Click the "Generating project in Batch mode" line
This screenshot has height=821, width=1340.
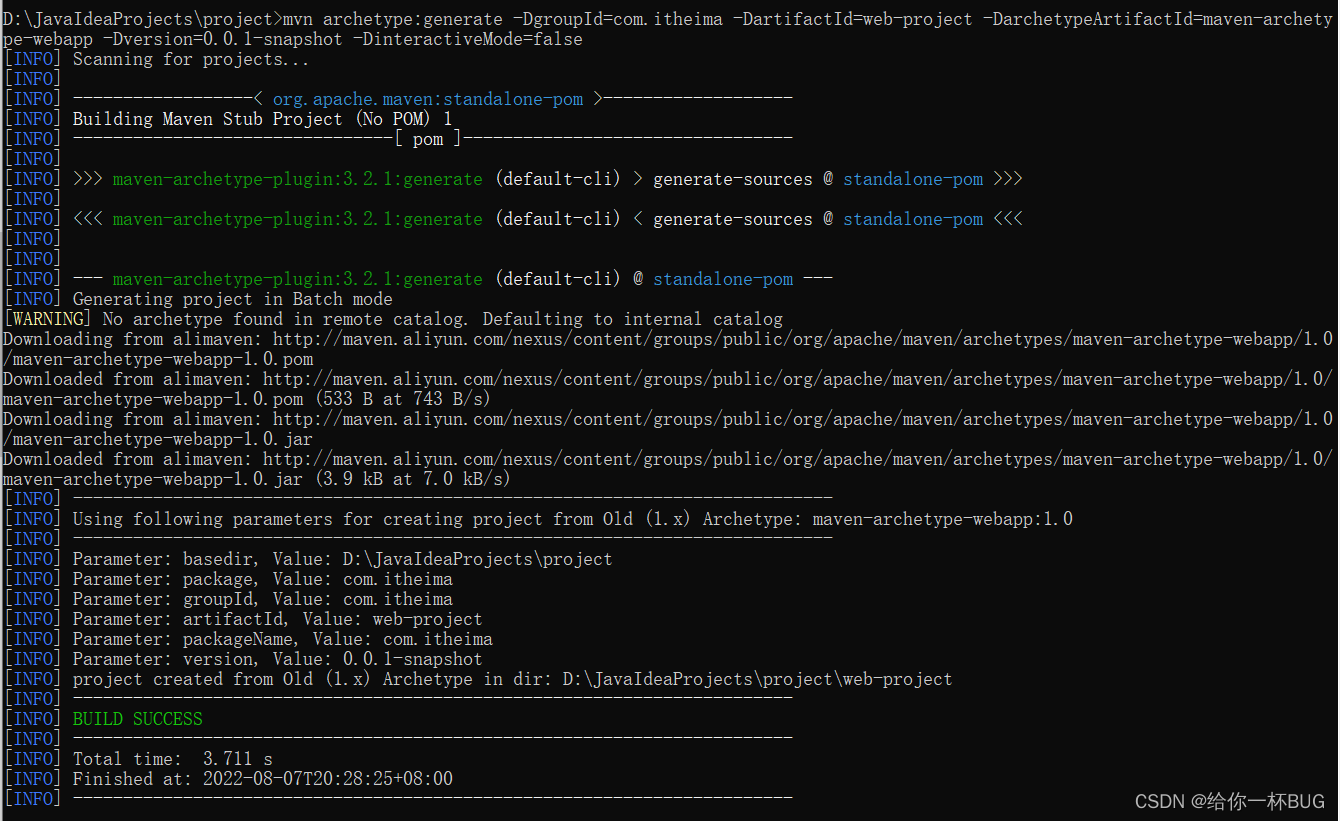click(198, 299)
